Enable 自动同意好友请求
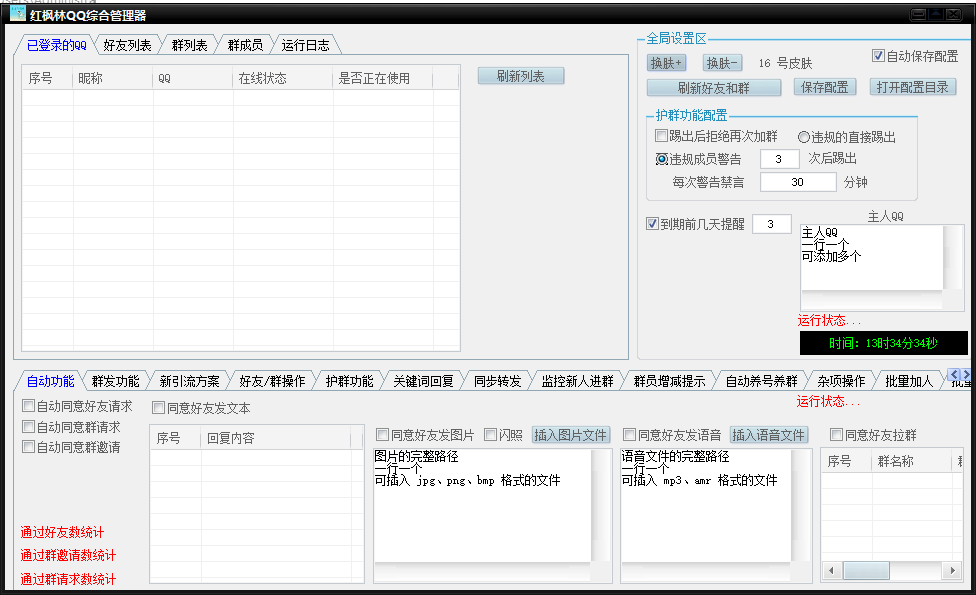 [x=28, y=406]
